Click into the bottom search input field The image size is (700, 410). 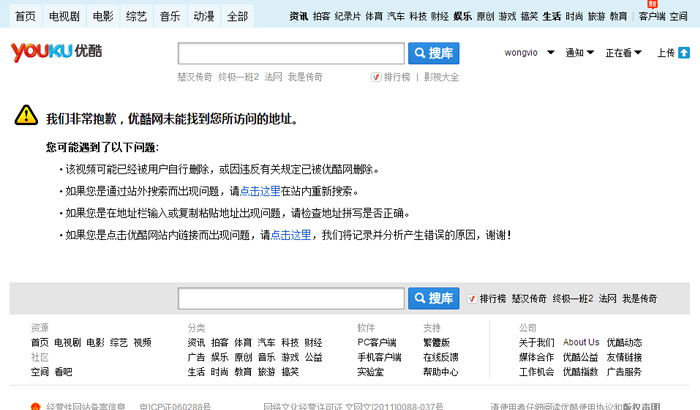click(x=291, y=298)
